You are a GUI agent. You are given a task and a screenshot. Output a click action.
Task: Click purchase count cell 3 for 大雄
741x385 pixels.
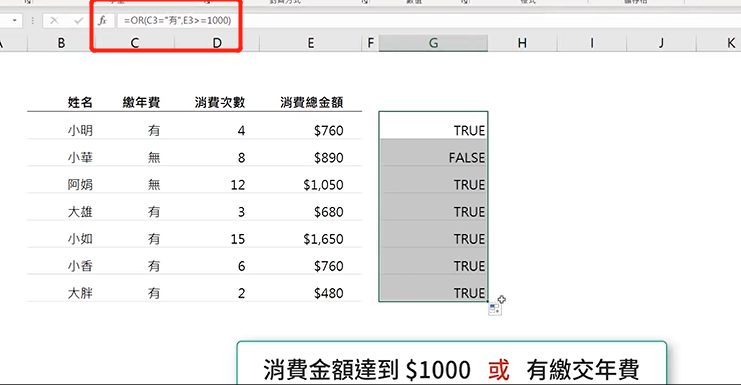(241, 212)
